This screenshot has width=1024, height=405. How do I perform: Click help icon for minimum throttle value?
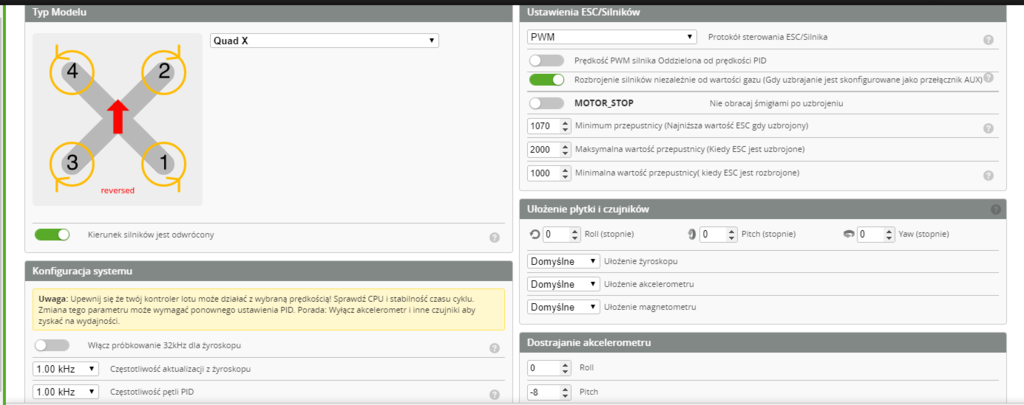click(x=988, y=128)
